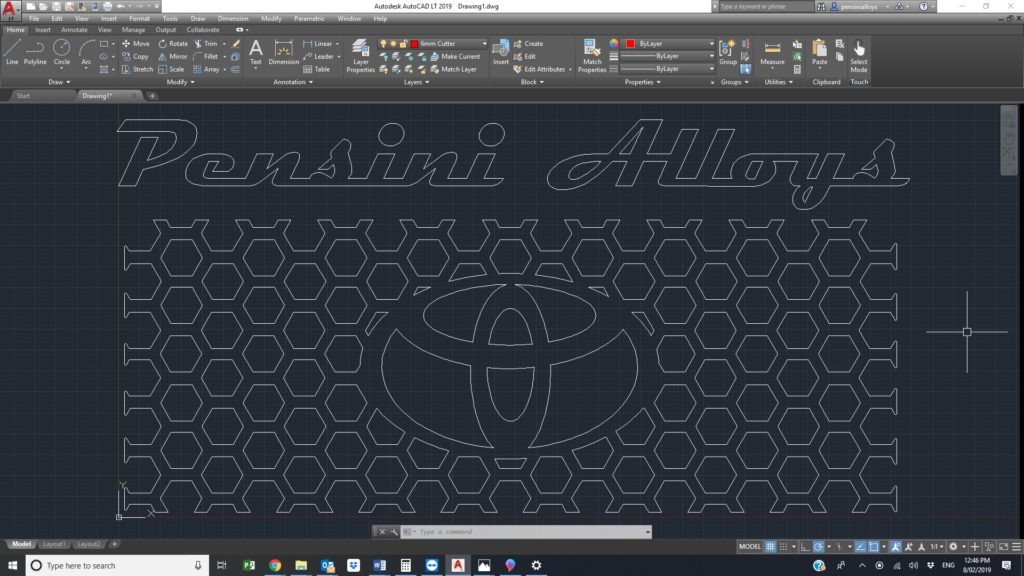Expand the Properties panel
1024x576 pixels.
pos(643,82)
